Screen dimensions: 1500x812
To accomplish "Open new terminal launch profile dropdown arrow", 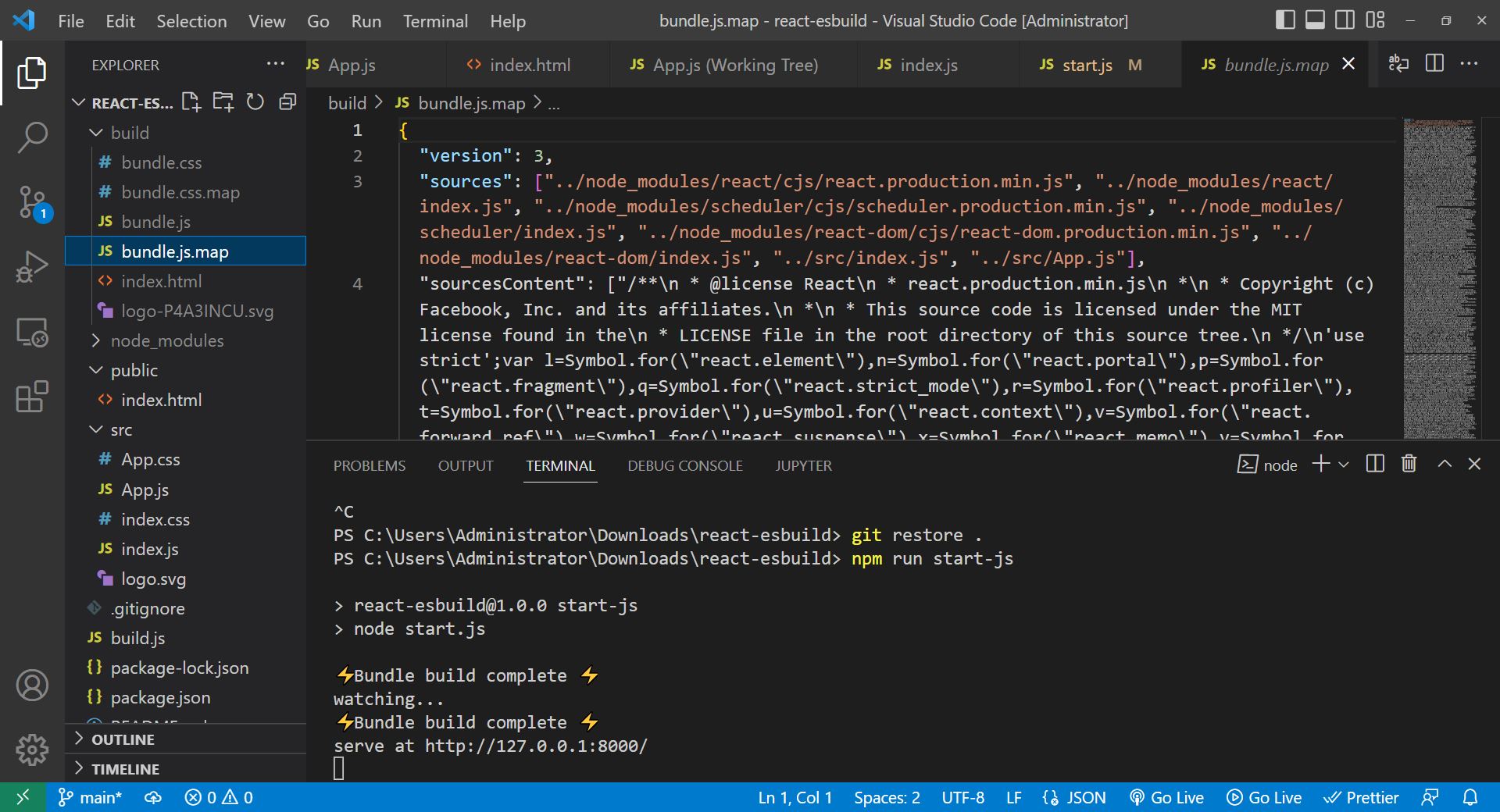I will [1344, 465].
